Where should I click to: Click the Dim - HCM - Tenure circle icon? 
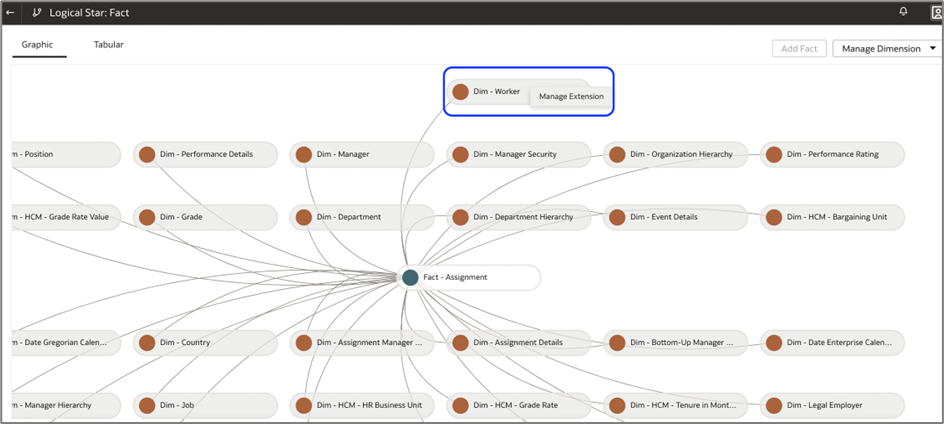(x=617, y=405)
